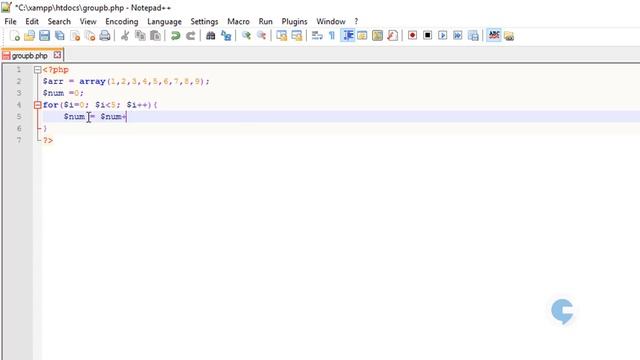Image resolution: width=640 pixels, height=360 pixels.
Task: Stop macro recording with black square
Action: (x=427, y=36)
